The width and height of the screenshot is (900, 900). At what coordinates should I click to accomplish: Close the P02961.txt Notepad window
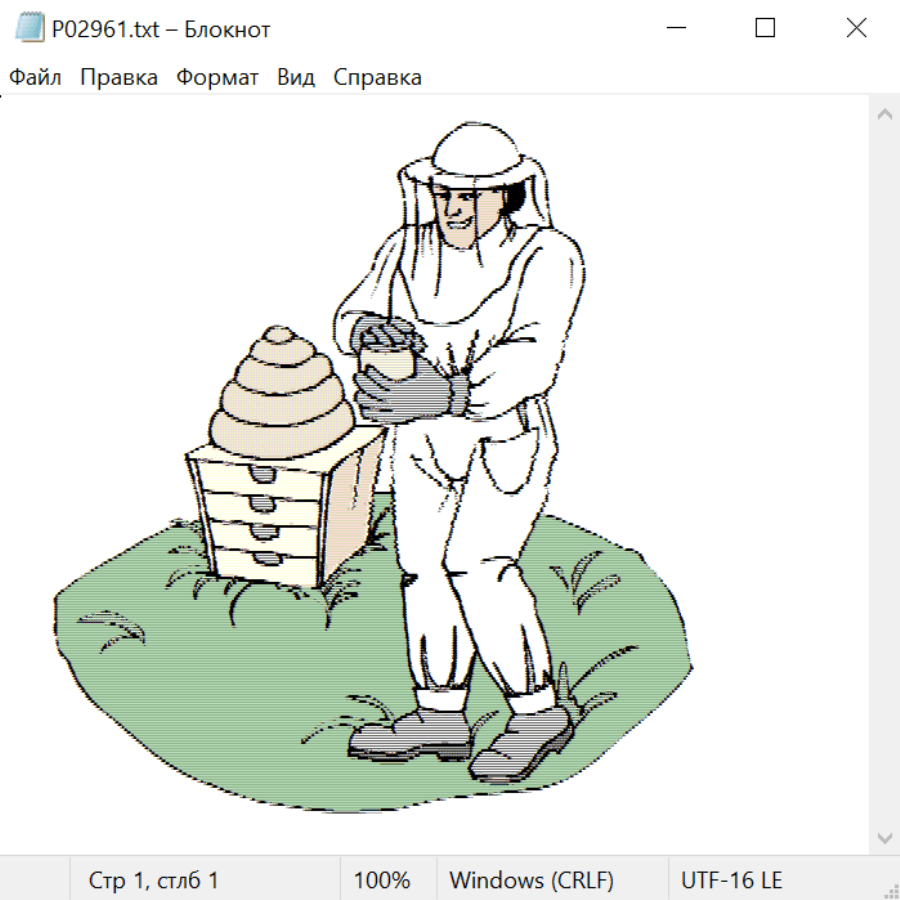pyautogui.click(x=856, y=29)
